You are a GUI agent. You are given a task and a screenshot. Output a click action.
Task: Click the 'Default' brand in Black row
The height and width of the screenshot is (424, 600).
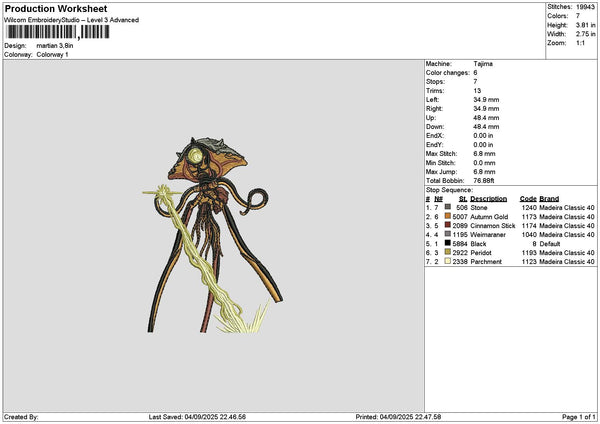click(550, 244)
